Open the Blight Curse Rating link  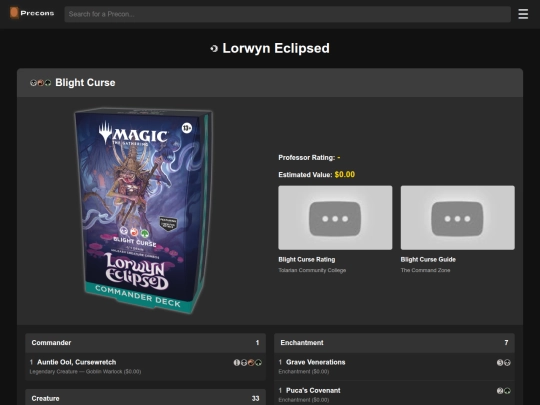pyautogui.click(x=307, y=260)
